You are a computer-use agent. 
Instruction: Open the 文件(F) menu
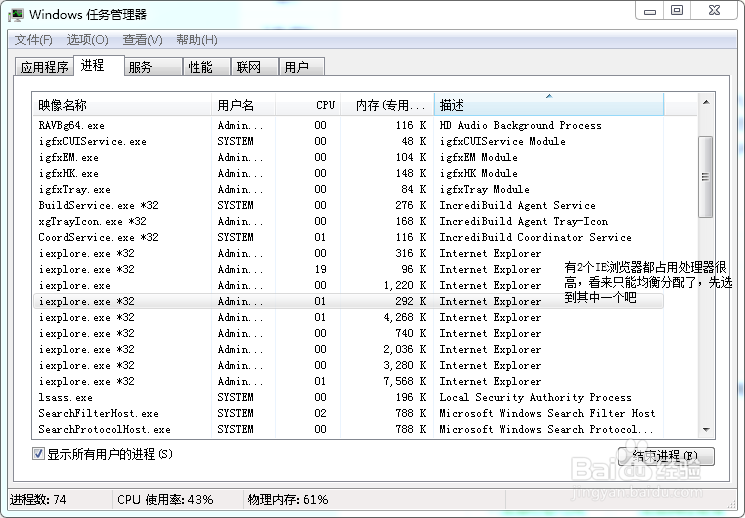click(33, 40)
